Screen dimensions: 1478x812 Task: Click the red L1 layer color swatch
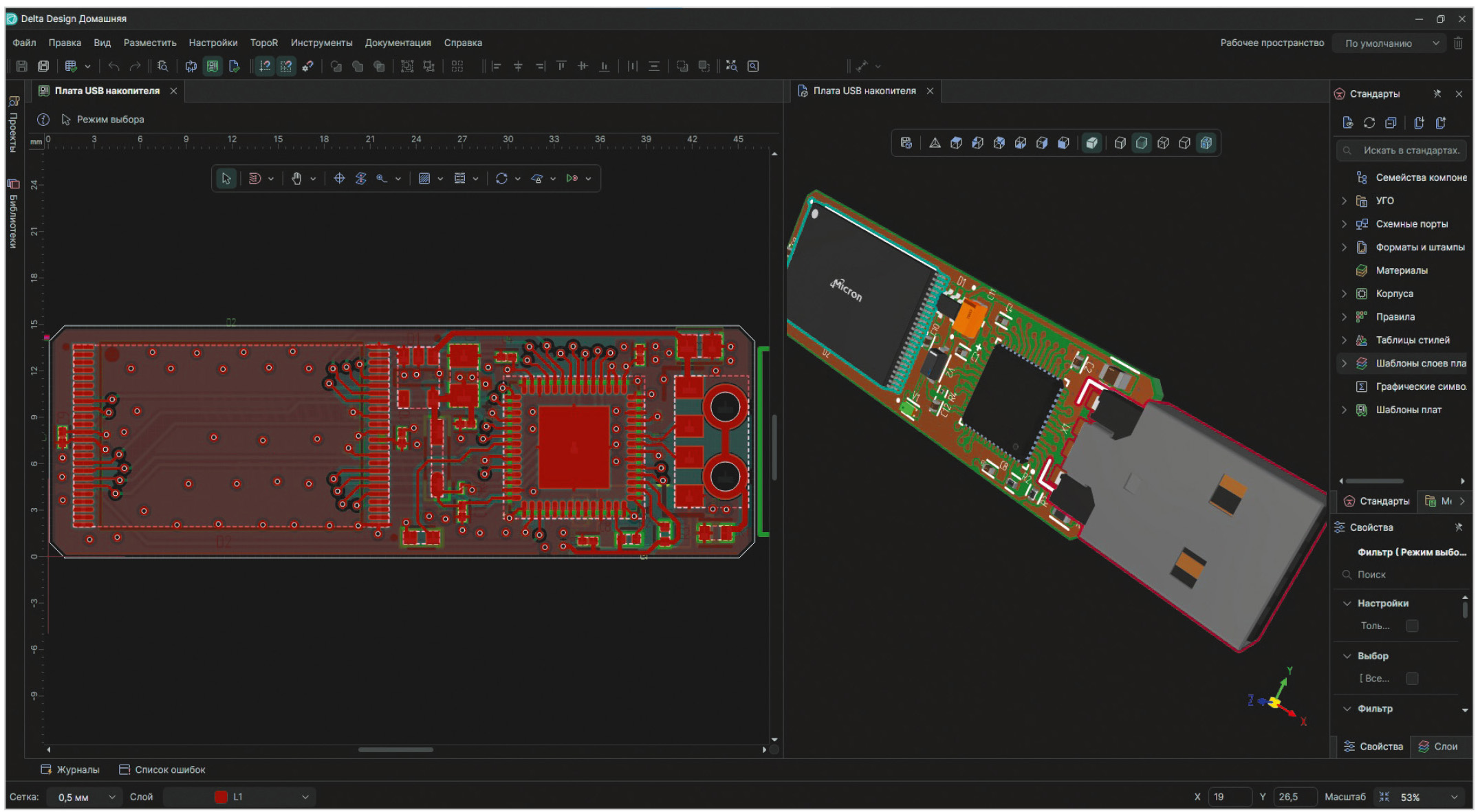click(x=221, y=798)
